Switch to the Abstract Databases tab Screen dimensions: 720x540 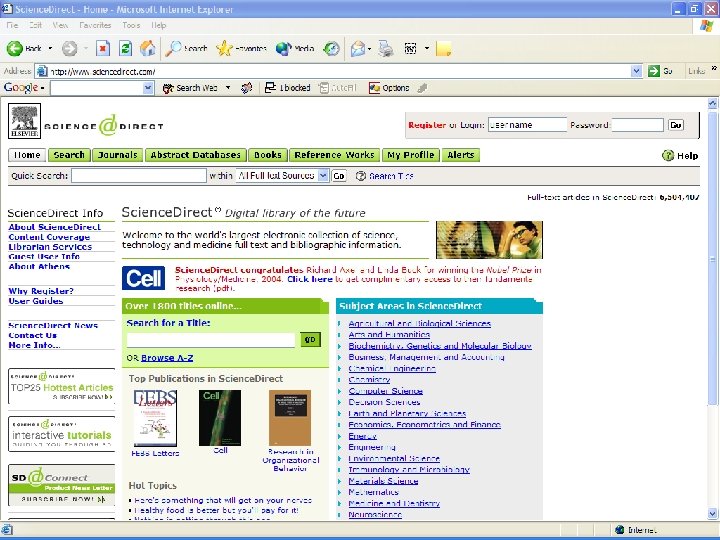point(196,155)
